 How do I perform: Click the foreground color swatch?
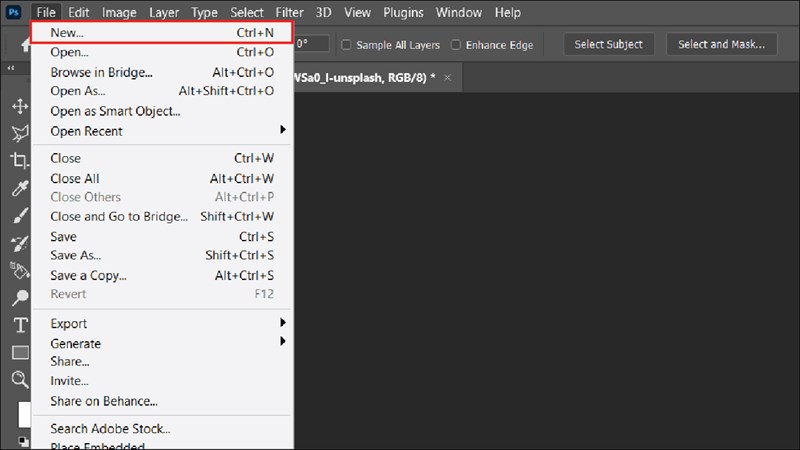click(24, 415)
